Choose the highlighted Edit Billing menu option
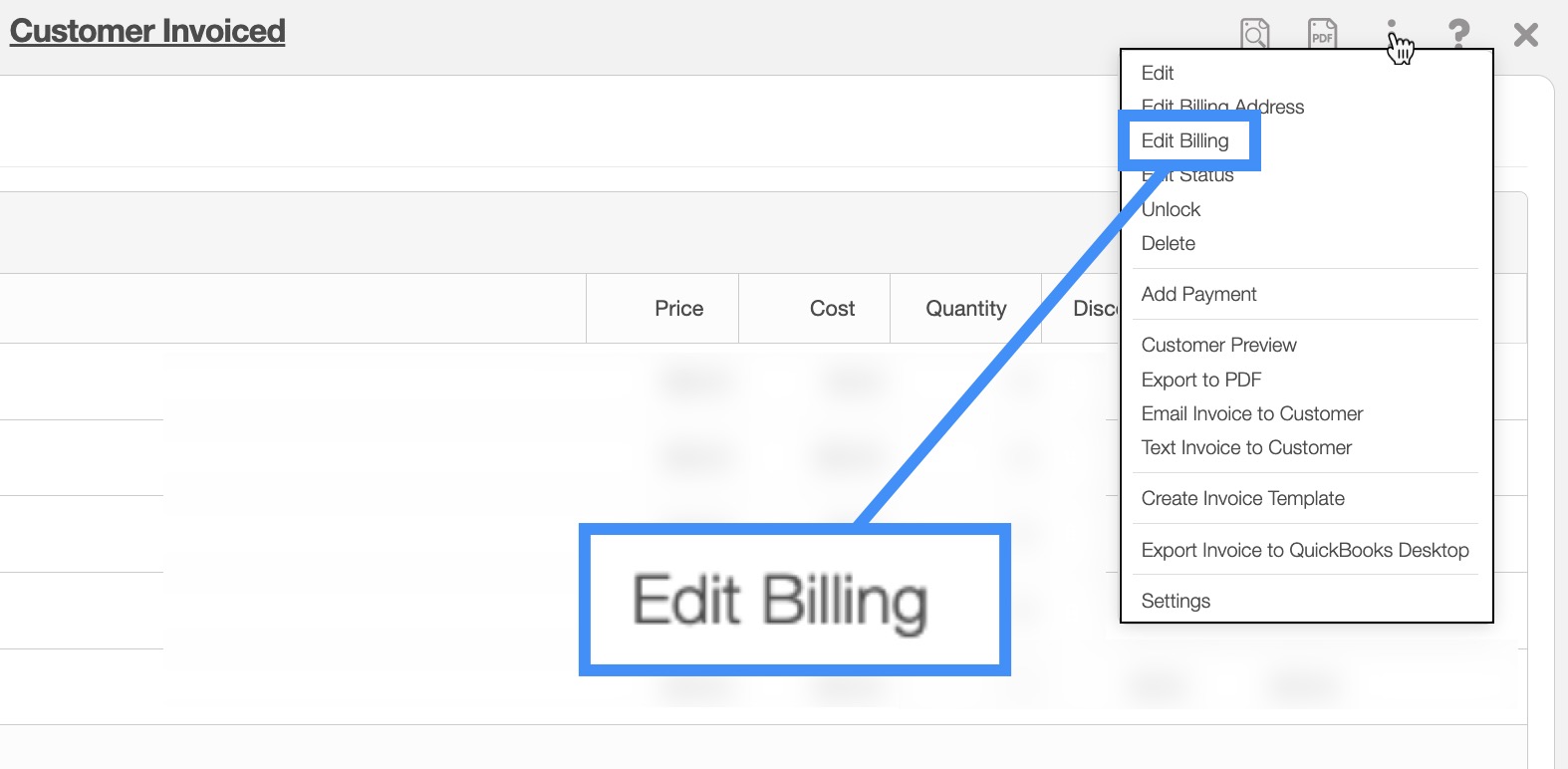The image size is (1568, 769). point(1184,140)
